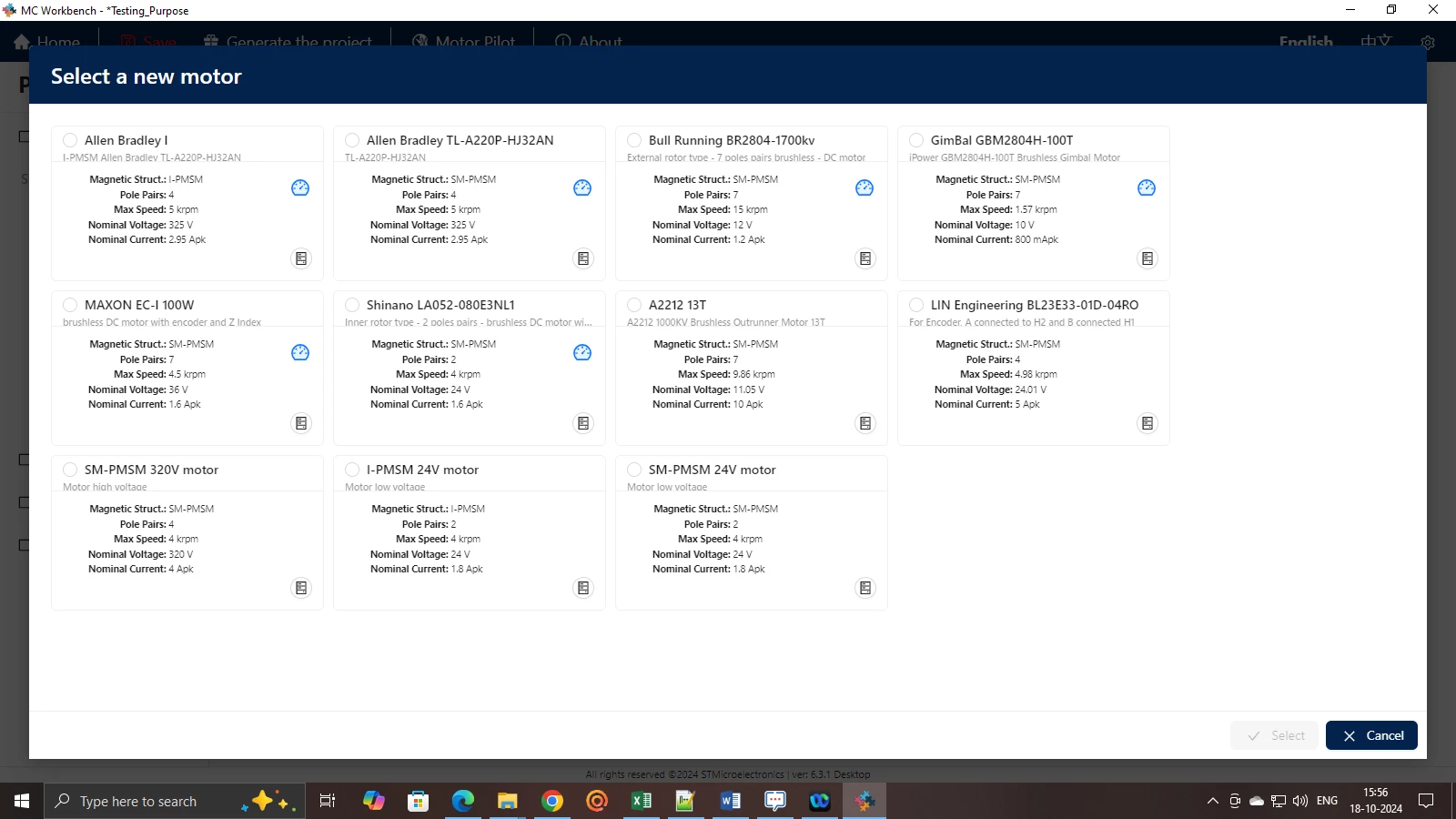Click speedometer icon on MAXON EC-I 100W card

tap(300, 352)
